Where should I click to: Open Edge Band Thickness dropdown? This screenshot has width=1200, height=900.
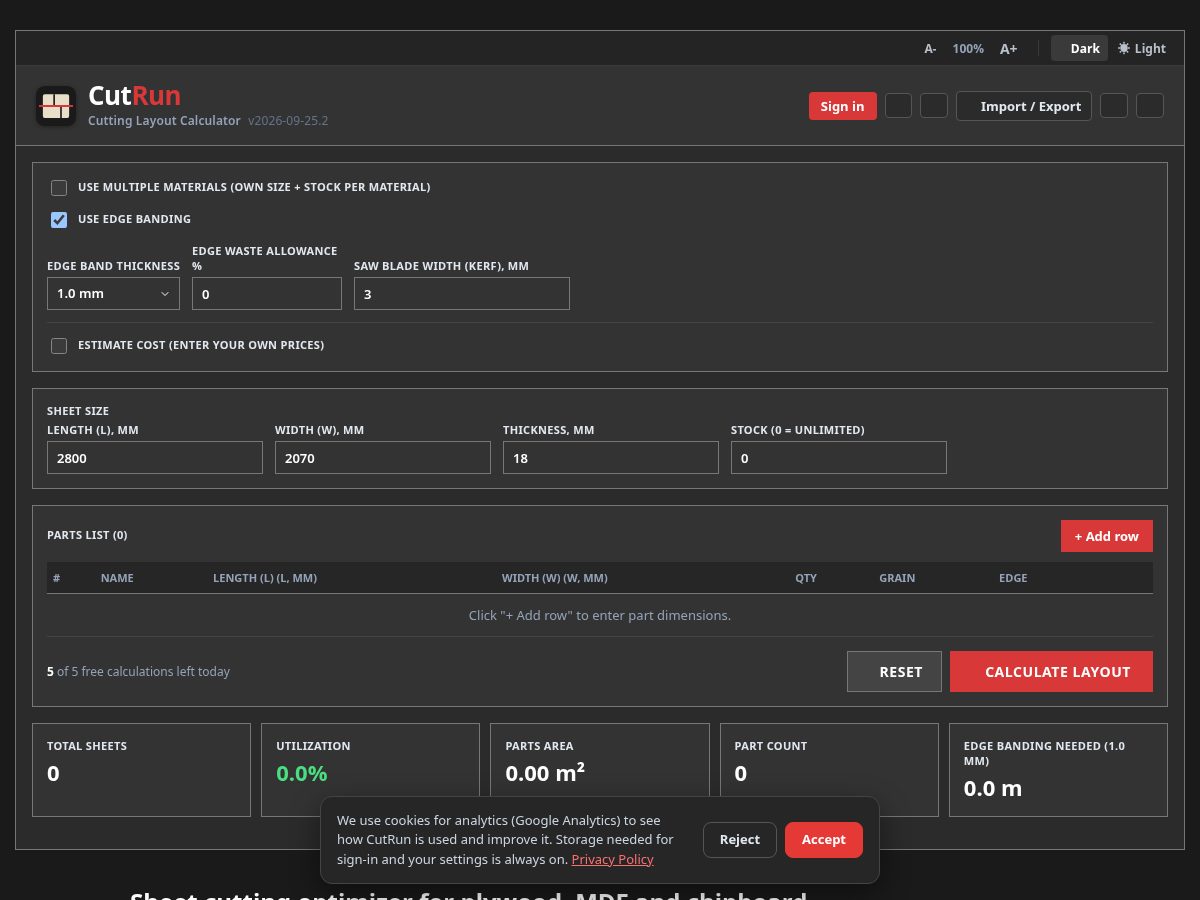click(x=113, y=293)
